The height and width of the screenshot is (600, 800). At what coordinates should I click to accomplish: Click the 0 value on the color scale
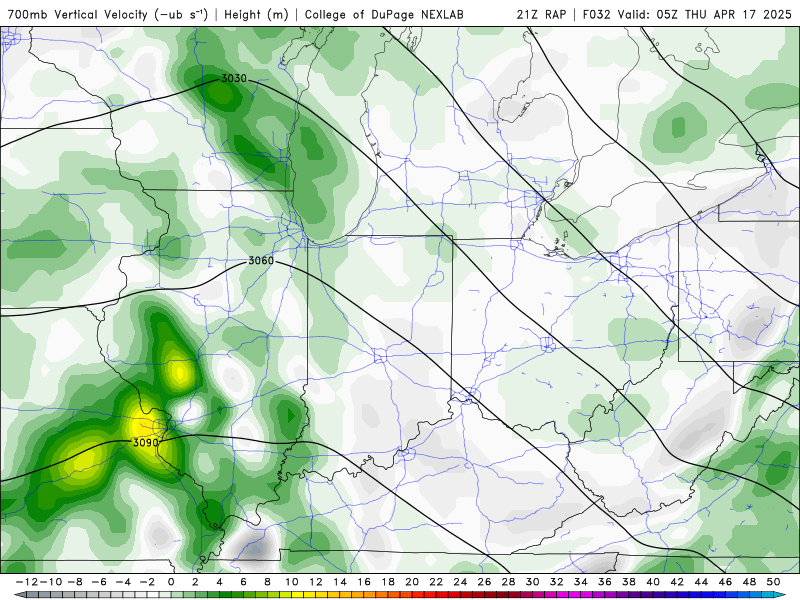point(171,582)
